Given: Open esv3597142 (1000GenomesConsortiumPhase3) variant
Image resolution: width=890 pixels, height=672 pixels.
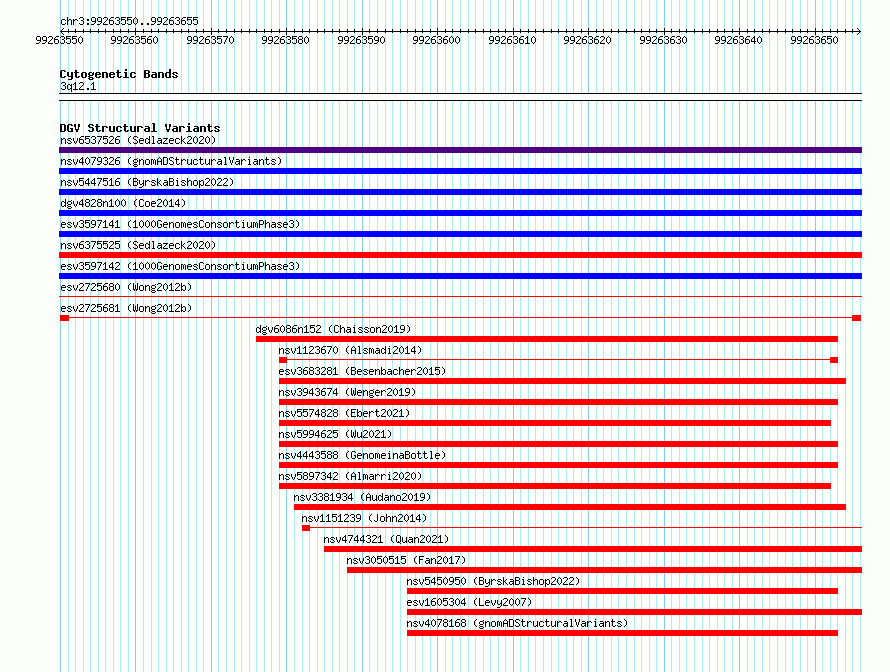Looking at the screenshot, I should pyautogui.click(x=180, y=266).
